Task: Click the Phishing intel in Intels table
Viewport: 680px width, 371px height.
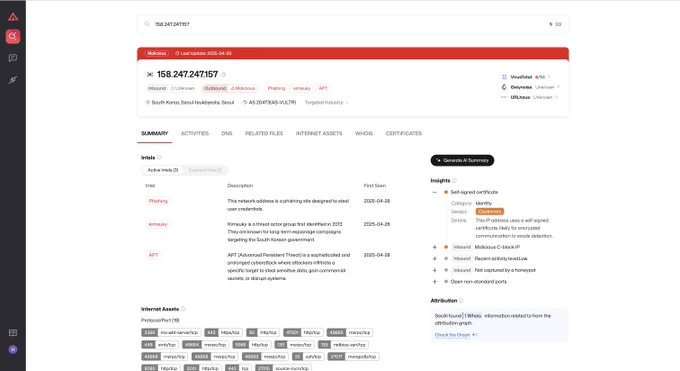Action: click(x=158, y=201)
